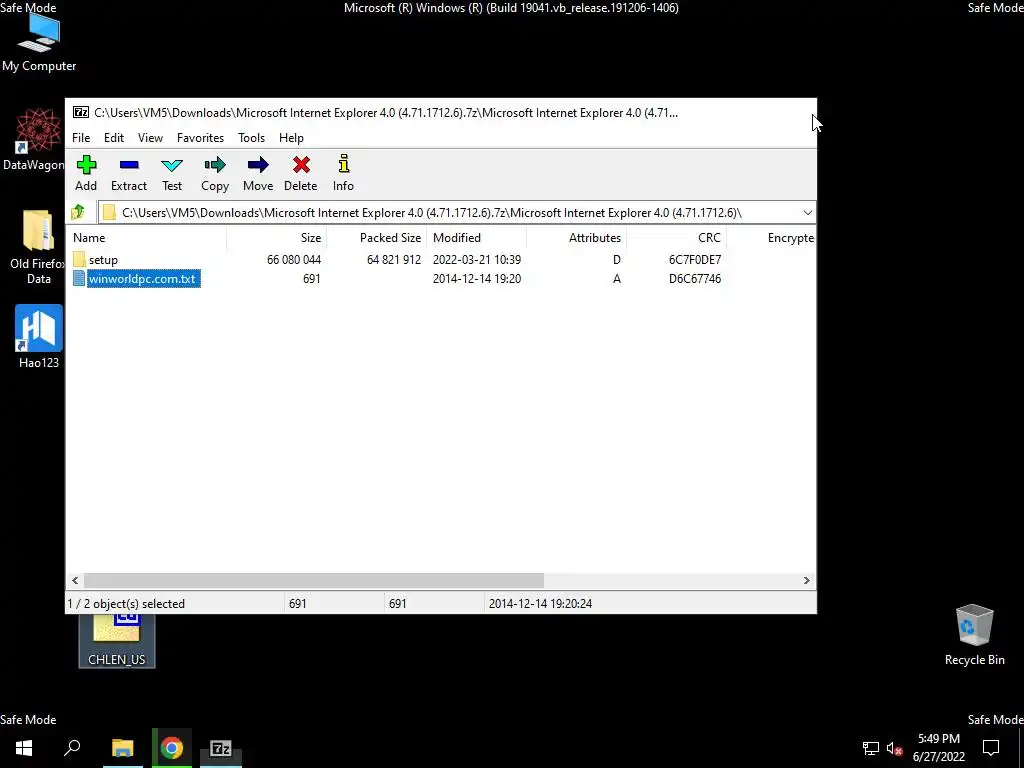Open the Windows Start menu
The image size is (1024, 768).
[x=24, y=748]
